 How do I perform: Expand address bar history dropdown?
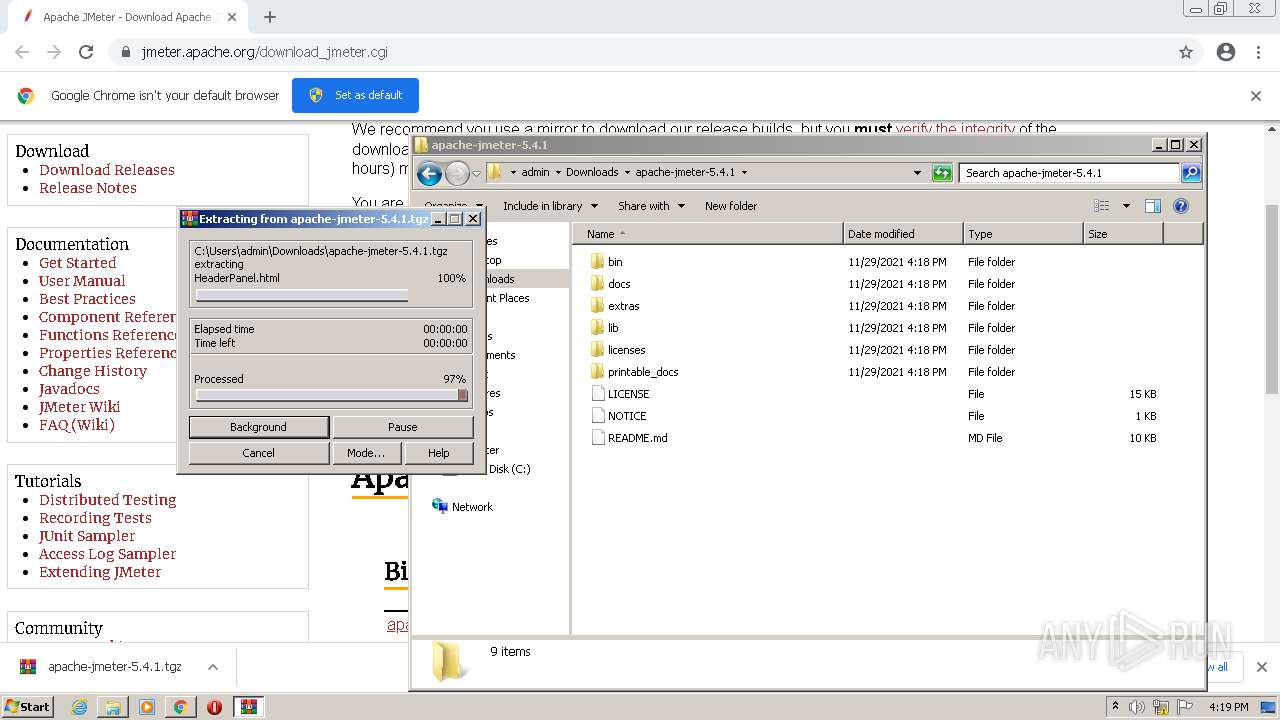(917, 172)
